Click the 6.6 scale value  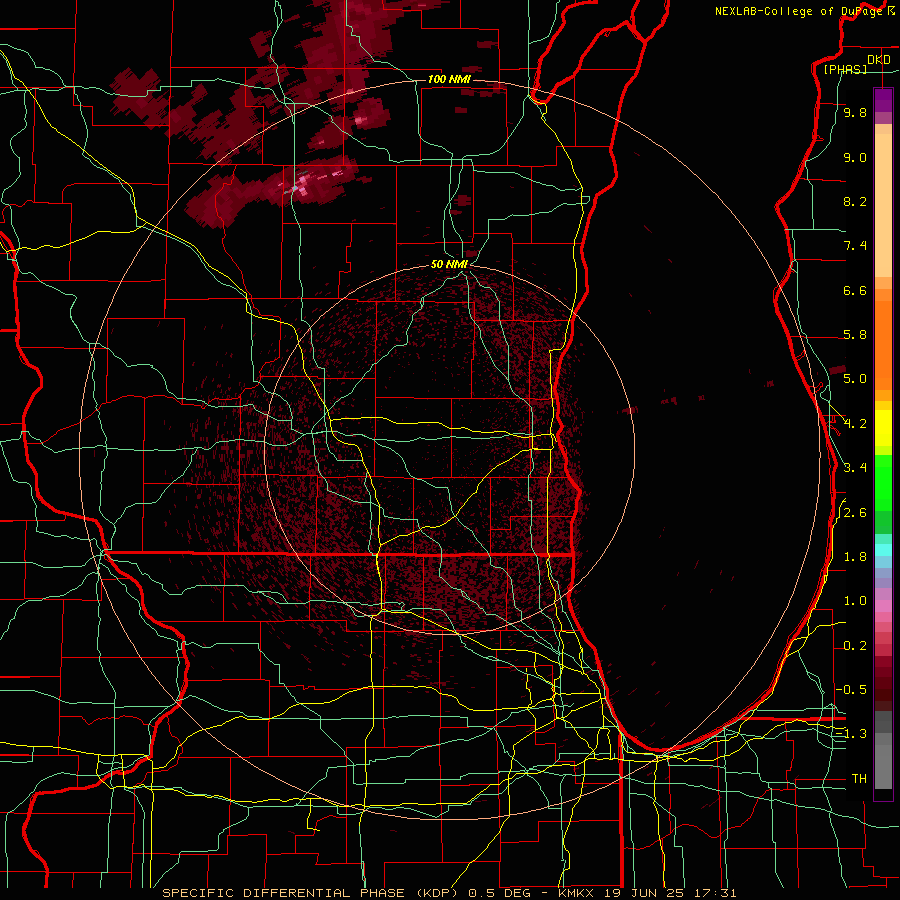click(x=855, y=290)
